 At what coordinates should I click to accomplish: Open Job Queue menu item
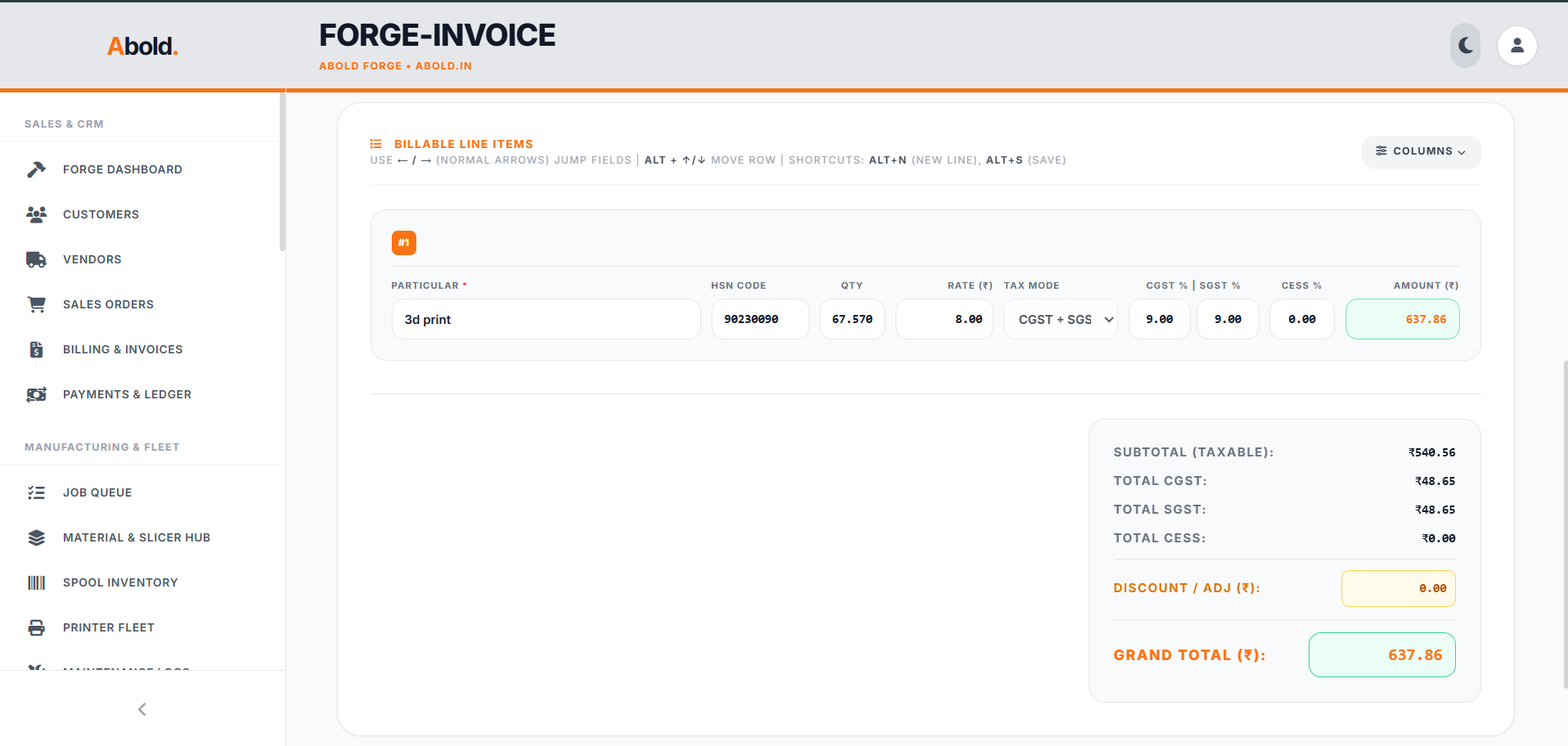click(139, 492)
